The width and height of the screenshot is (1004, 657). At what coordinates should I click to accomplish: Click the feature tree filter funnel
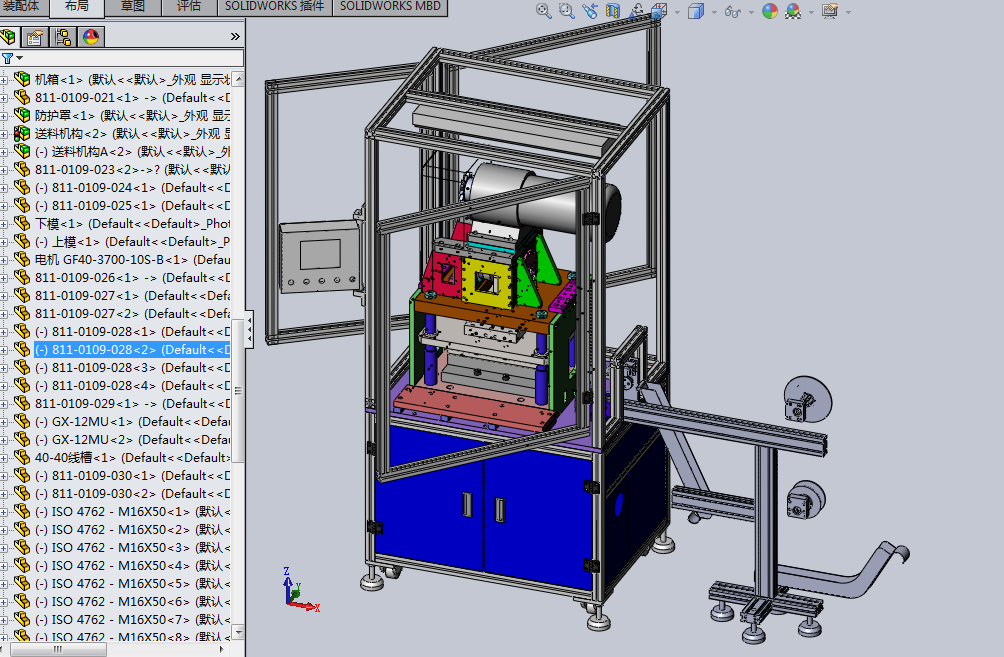[7, 58]
